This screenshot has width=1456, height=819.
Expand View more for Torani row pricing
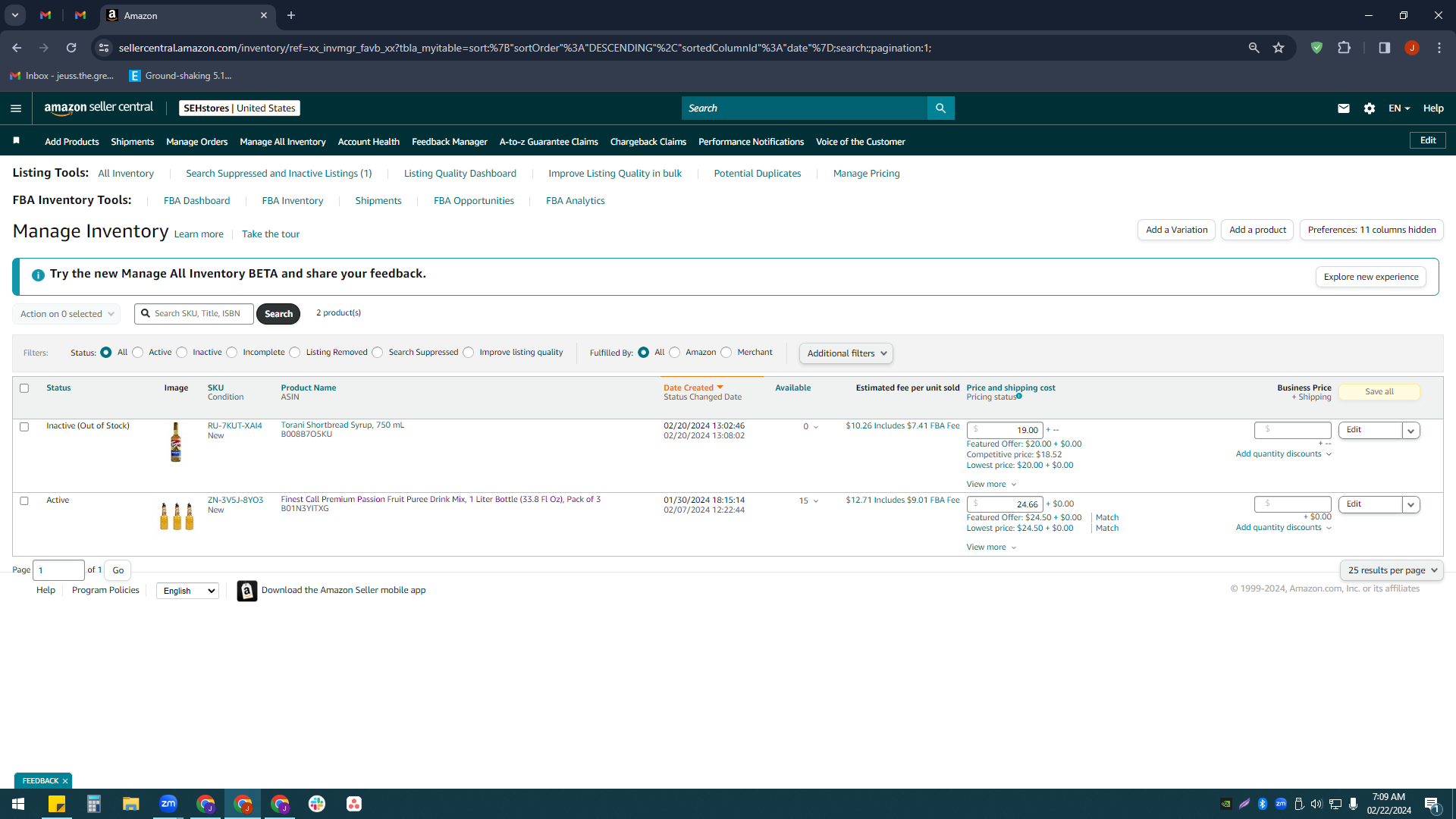pos(990,485)
